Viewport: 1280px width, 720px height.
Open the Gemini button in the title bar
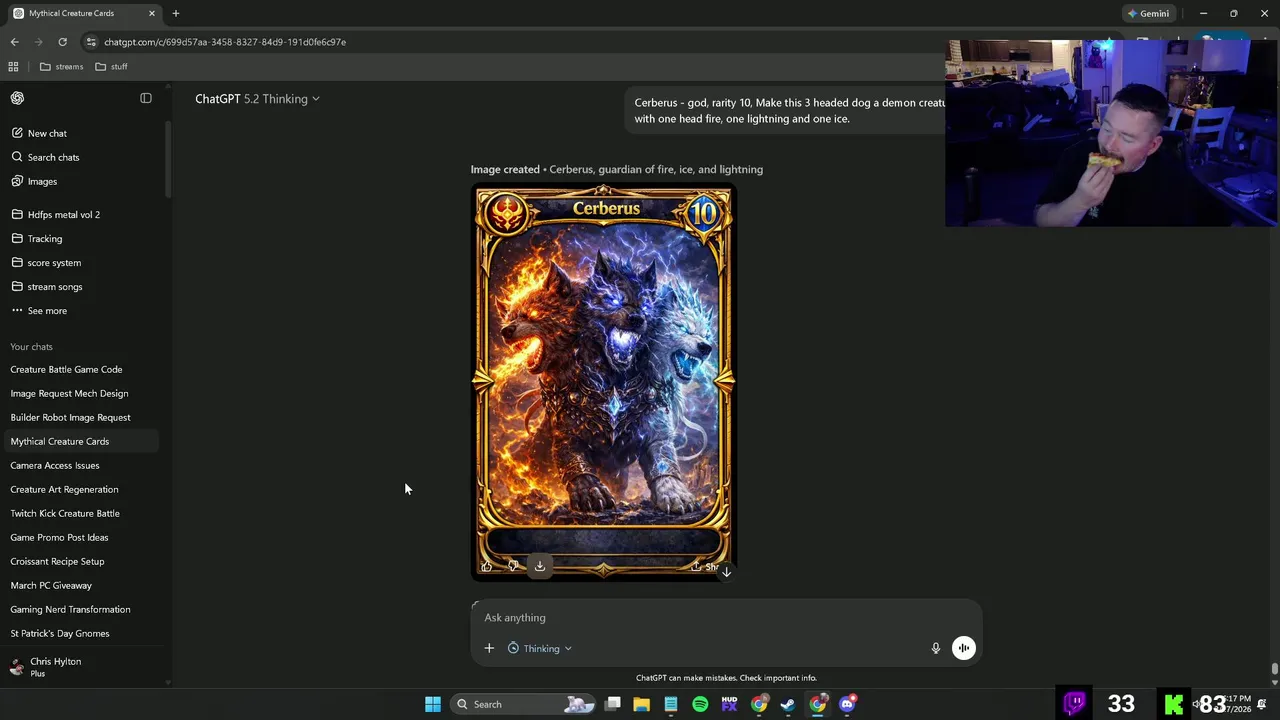click(1148, 14)
